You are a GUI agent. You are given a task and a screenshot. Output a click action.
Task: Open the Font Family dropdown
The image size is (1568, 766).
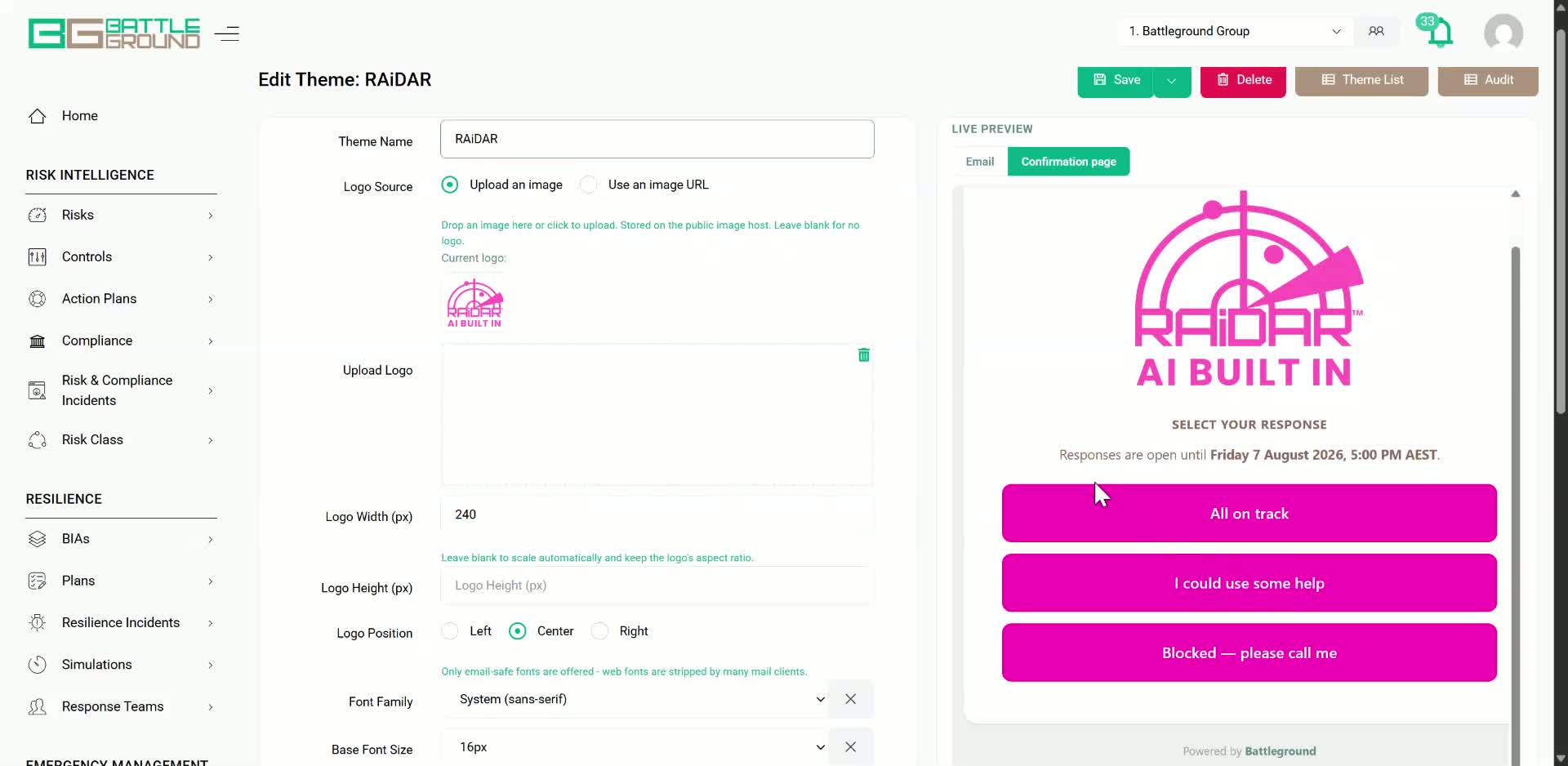point(635,699)
